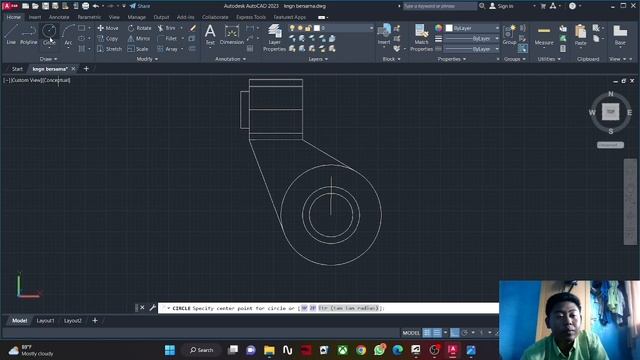Expand the Annotation panel

[231, 59]
